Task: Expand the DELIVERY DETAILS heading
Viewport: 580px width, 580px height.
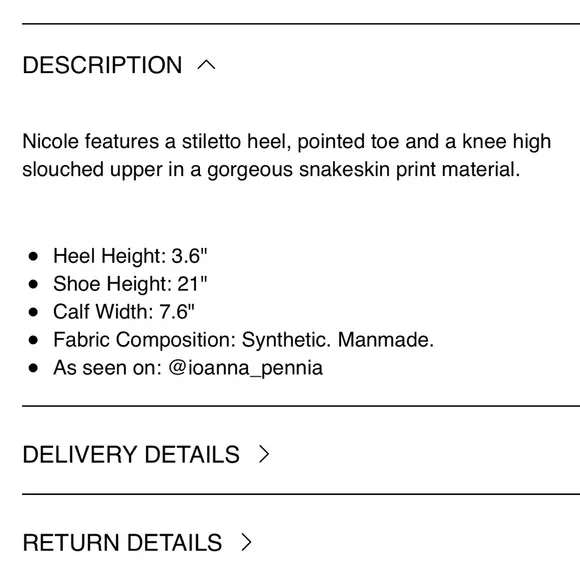Action: [131, 454]
